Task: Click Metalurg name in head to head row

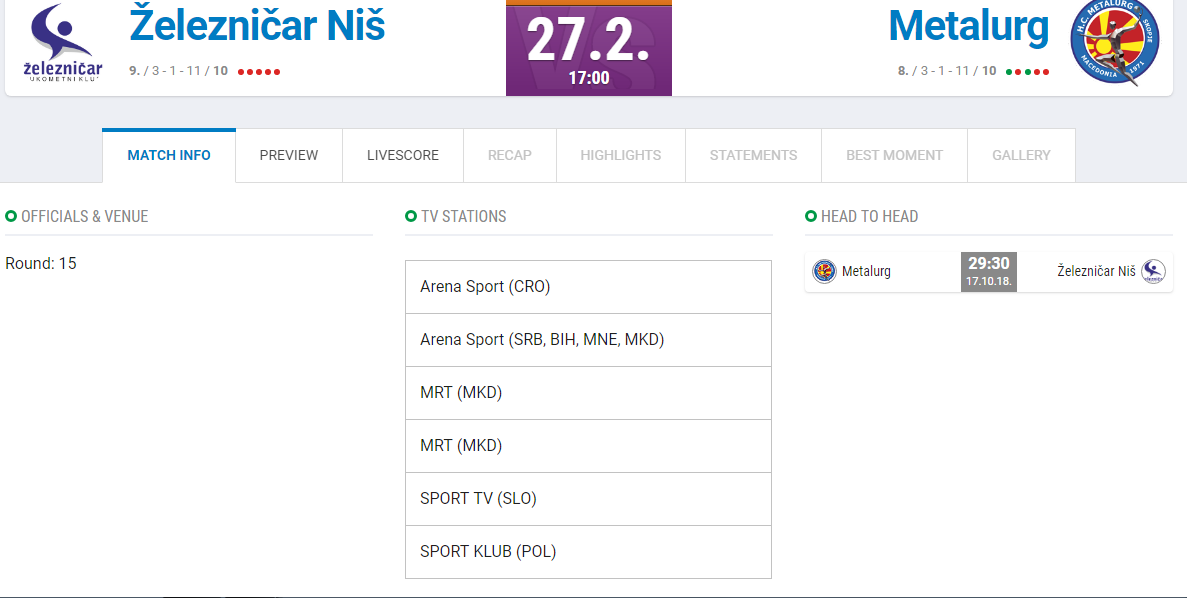Action: (x=866, y=271)
